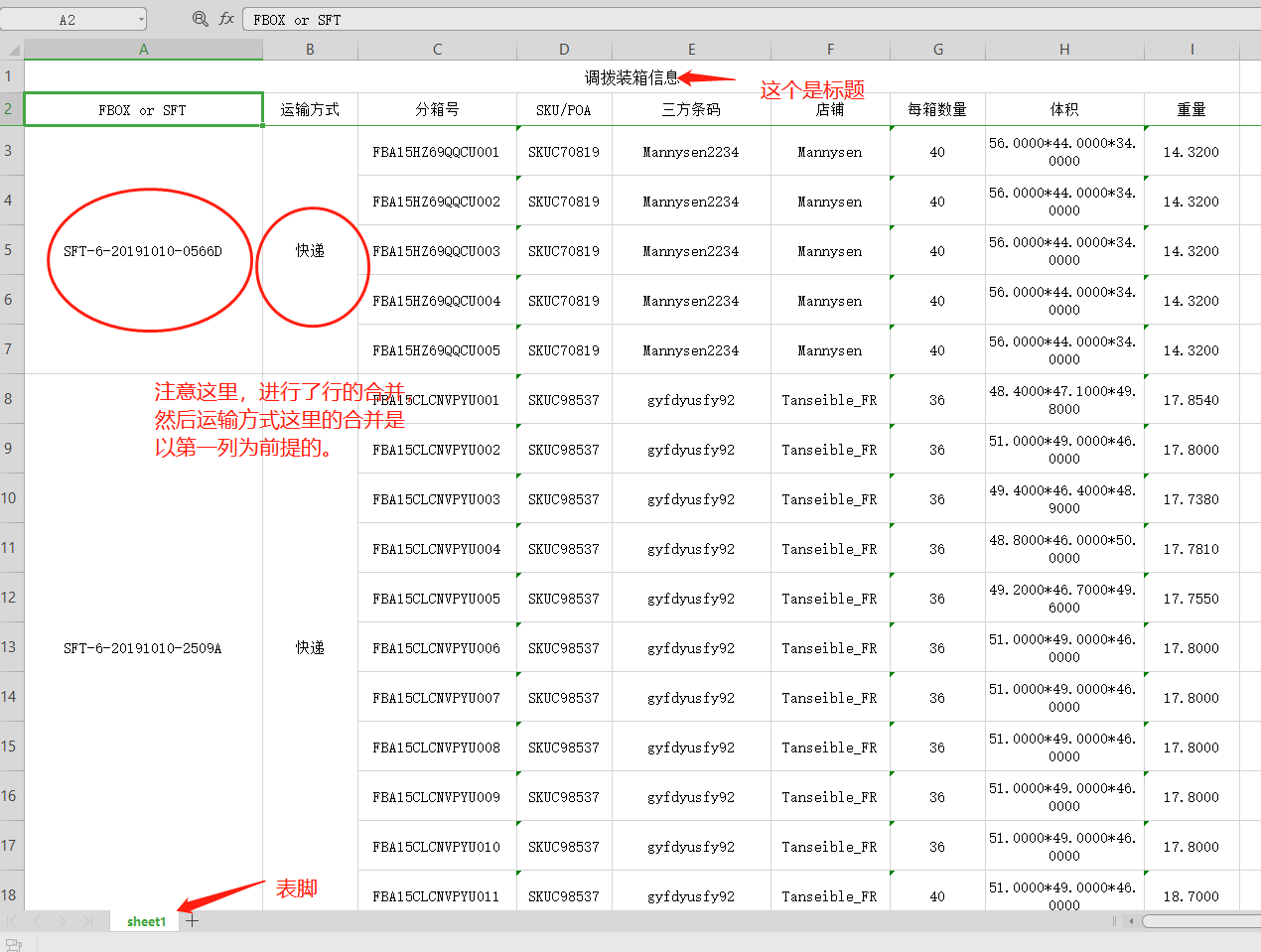Viewport: 1261px width, 952px height.
Task: Click the first-sheet navigation icon
Action: click(x=13, y=921)
